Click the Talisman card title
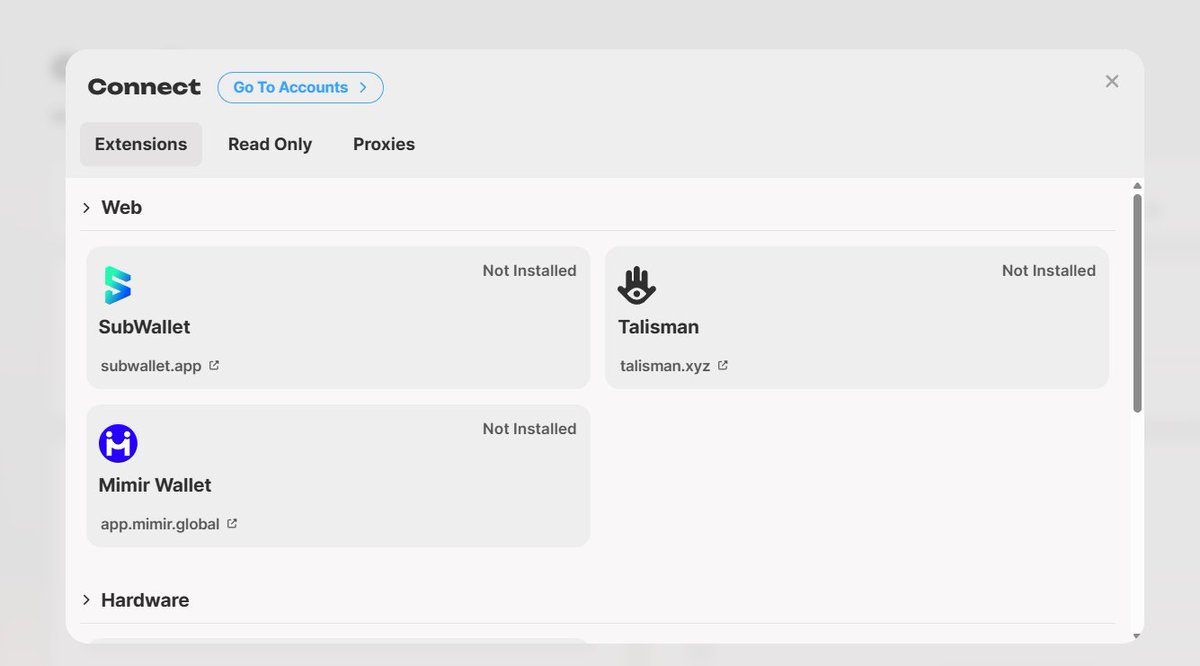The height and width of the screenshot is (666, 1200). click(659, 327)
